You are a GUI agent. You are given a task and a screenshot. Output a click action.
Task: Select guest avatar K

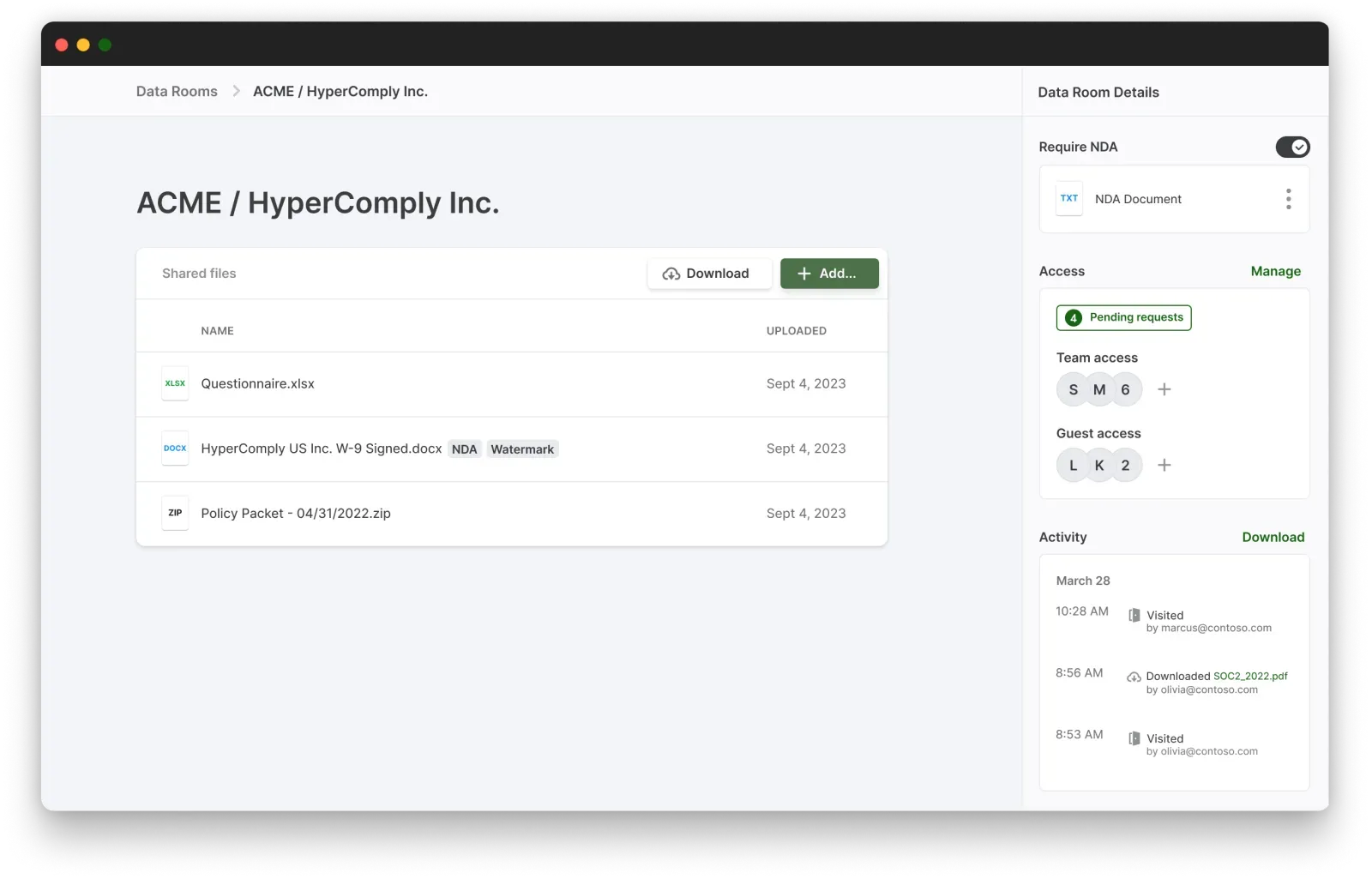(x=1099, y=465)
